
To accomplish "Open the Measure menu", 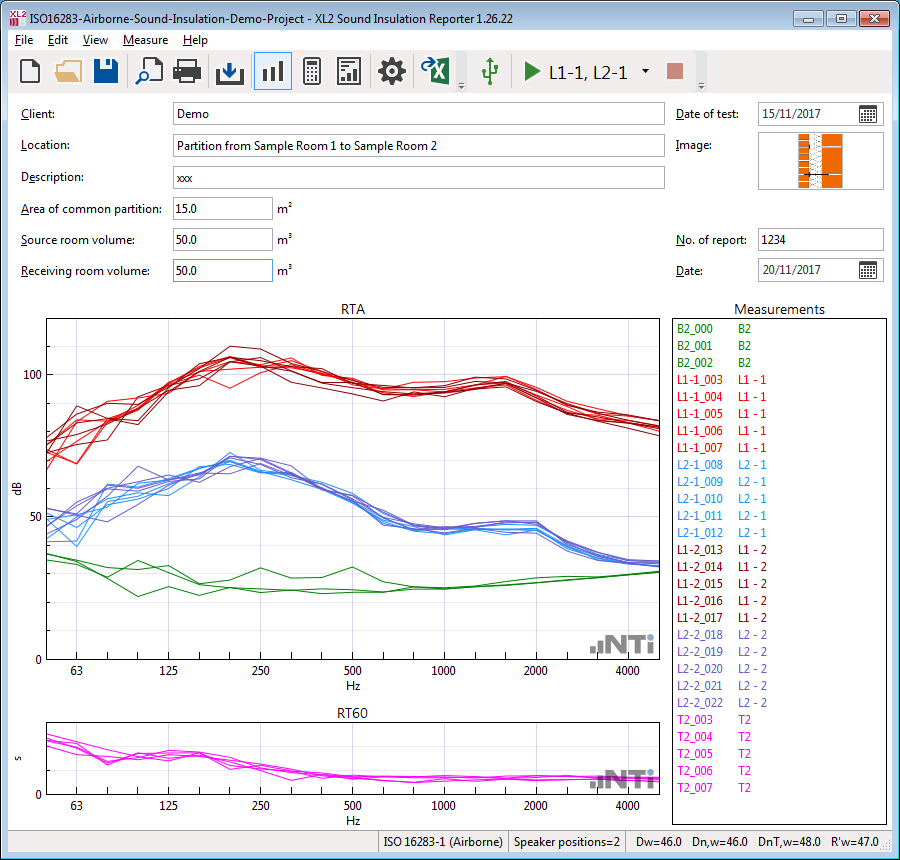I will [145, 40].
